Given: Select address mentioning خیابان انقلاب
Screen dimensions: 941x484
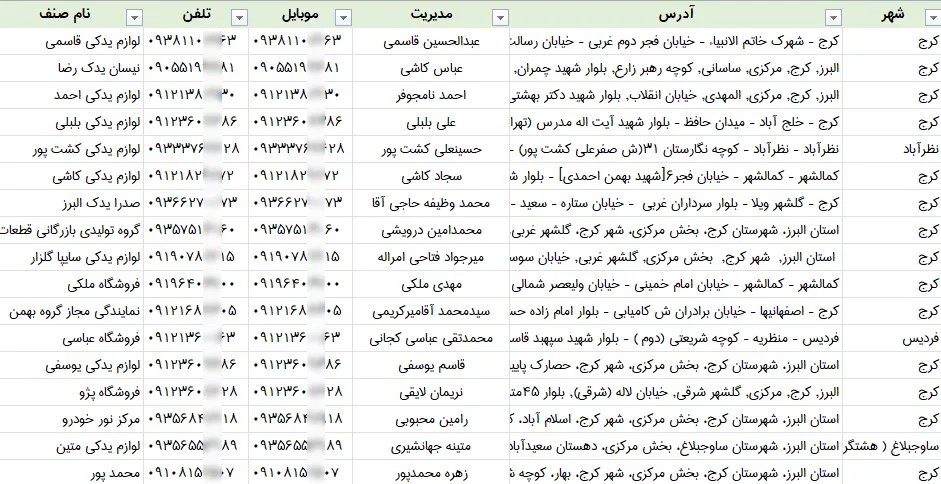Looking at the screenshot, I should click(676, 95).
